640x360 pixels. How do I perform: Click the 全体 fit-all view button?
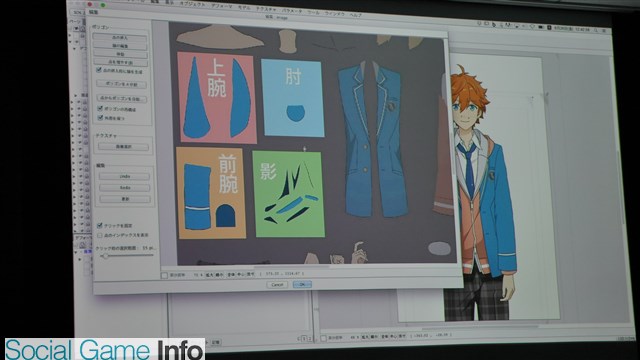tap(231, 275)
